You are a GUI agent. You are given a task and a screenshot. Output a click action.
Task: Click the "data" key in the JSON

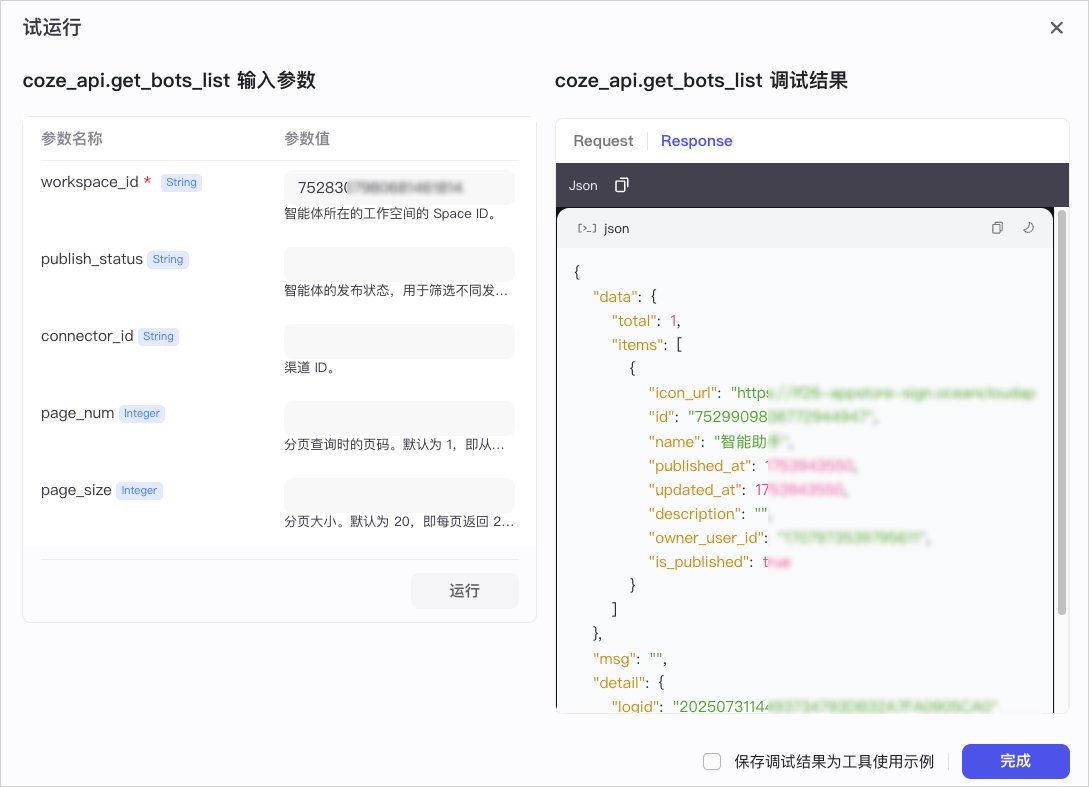[615, 297]
